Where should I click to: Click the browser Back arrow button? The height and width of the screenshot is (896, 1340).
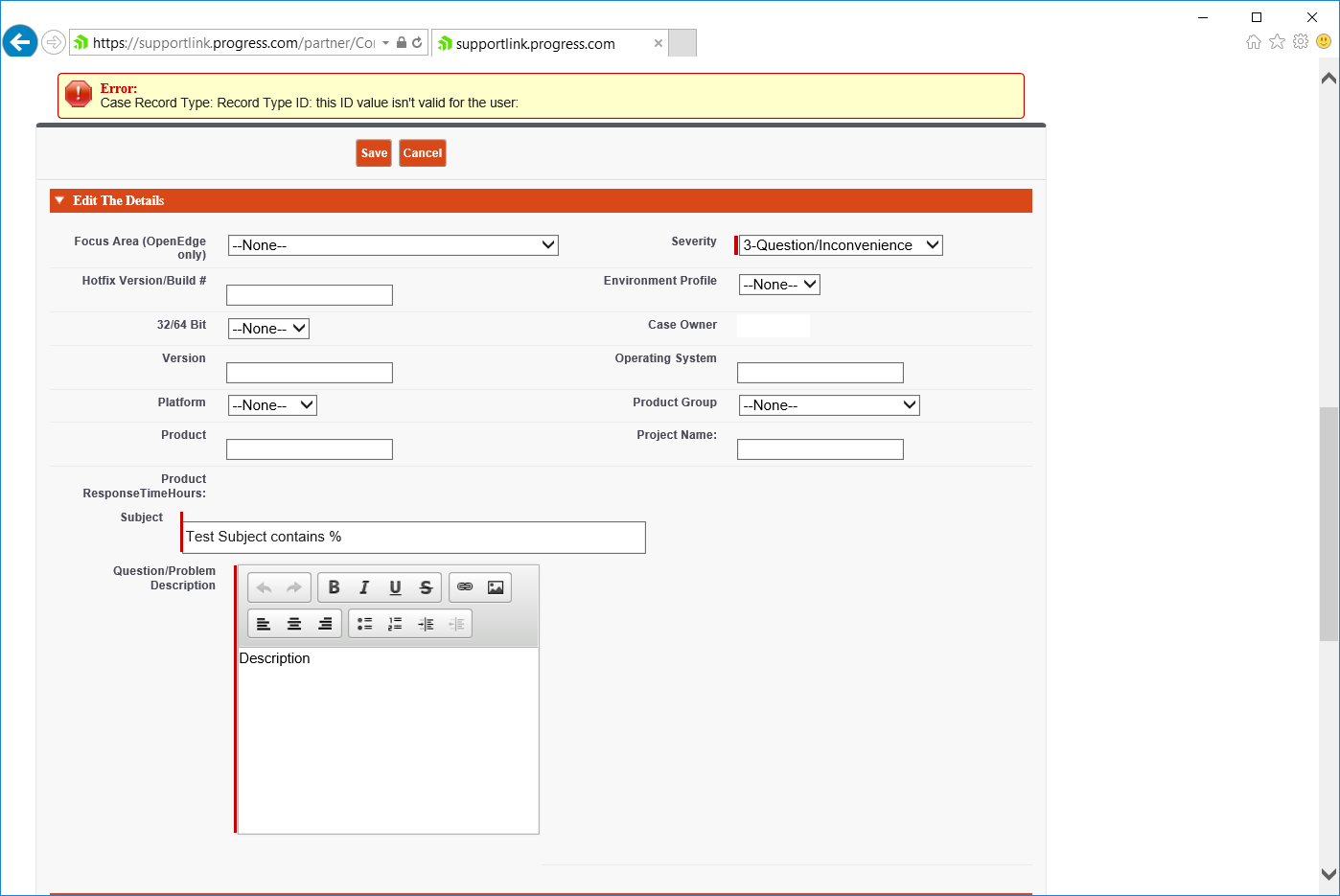coord(19,42)
